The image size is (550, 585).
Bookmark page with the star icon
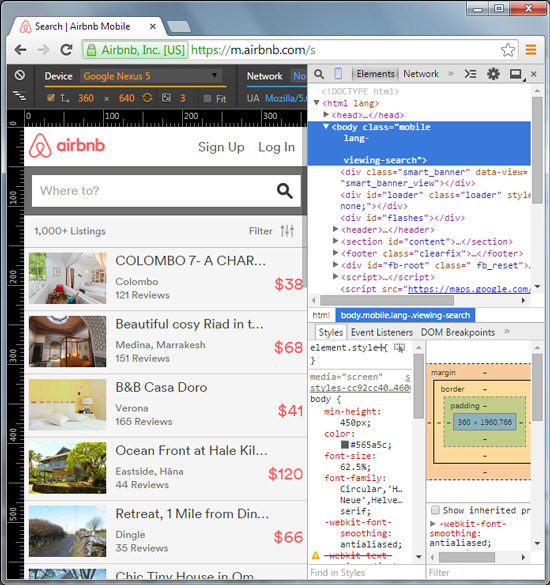[508, 50]
